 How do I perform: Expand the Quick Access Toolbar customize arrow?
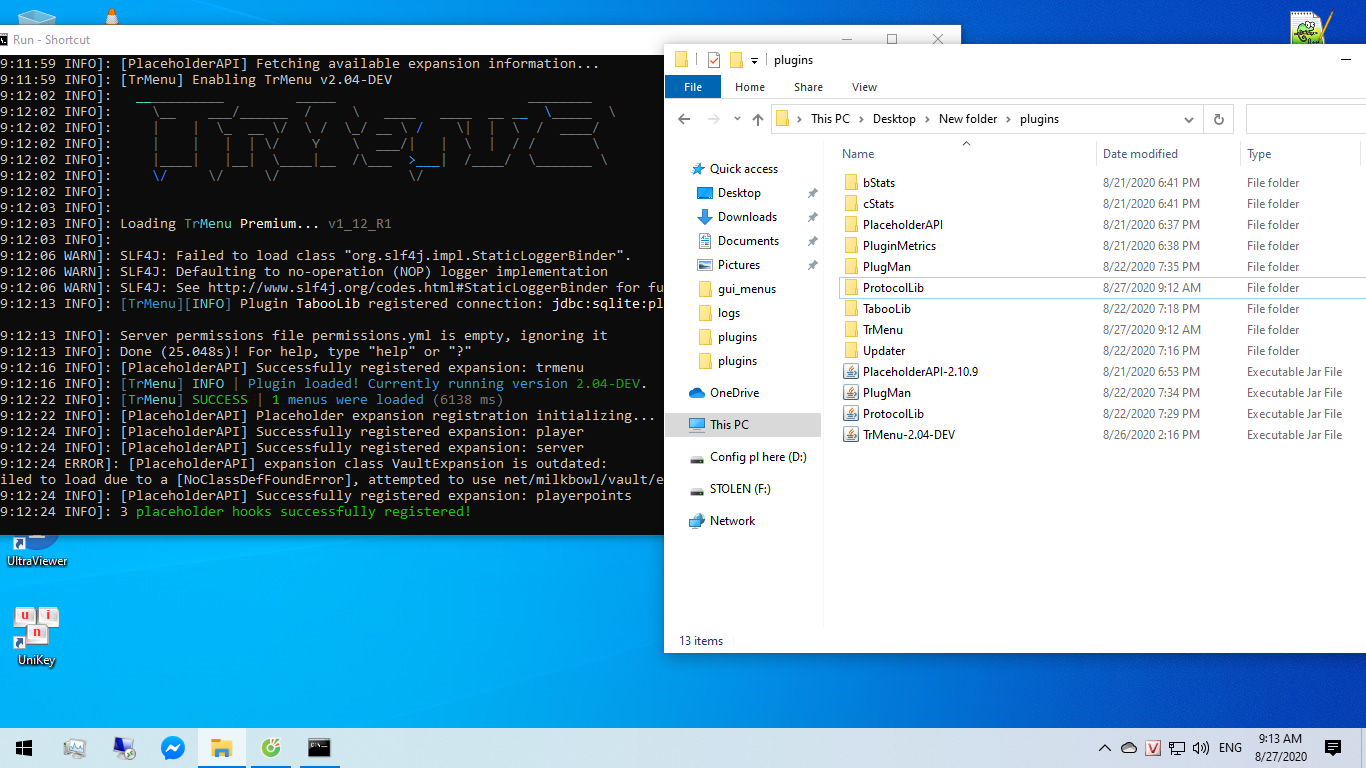coord(755,60)
